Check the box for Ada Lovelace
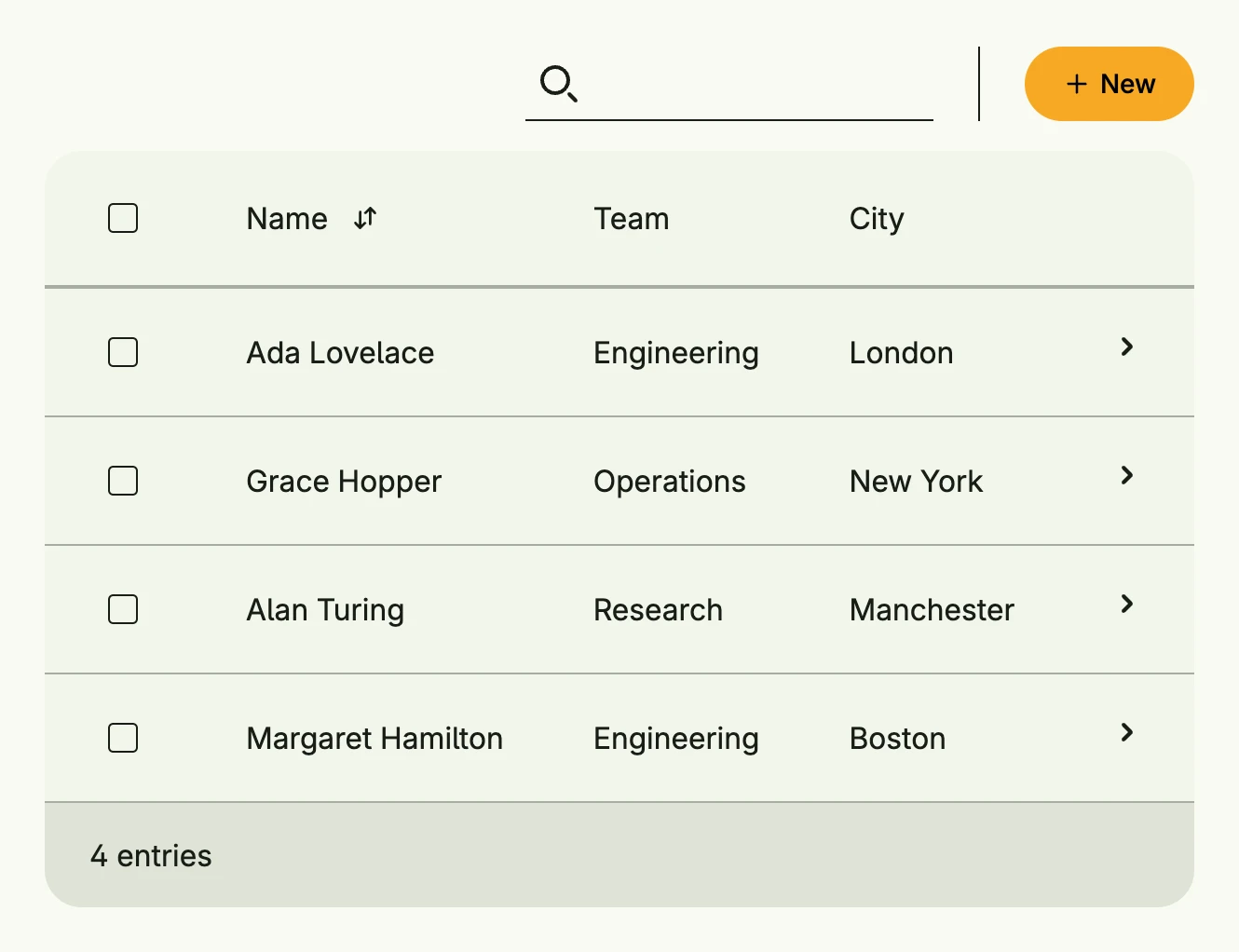The width and height of the screenshot is (1239, 952). pyautogui.click(x=123, y=352)
